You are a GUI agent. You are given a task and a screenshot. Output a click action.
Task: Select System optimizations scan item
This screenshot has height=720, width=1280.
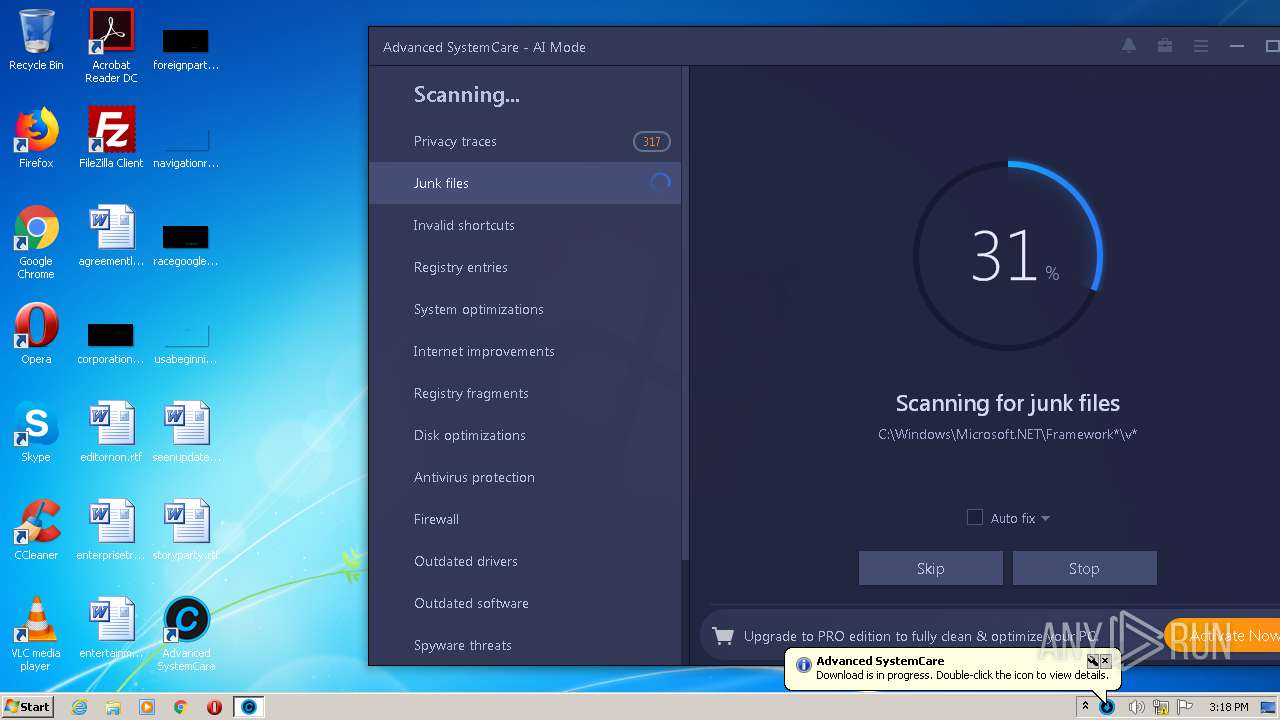pos(525,309)
